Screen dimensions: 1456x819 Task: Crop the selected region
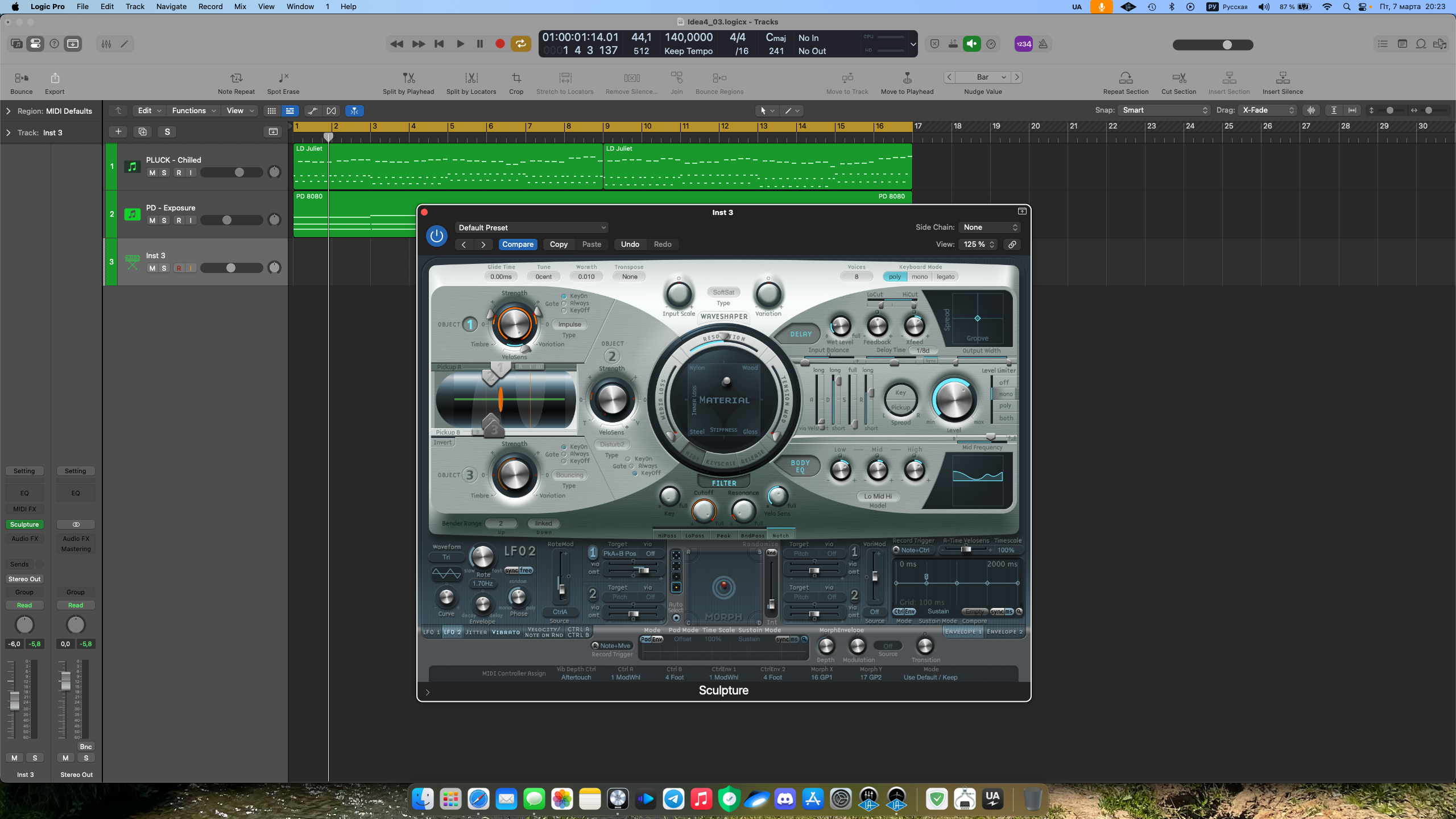click(x=516, y=83)
